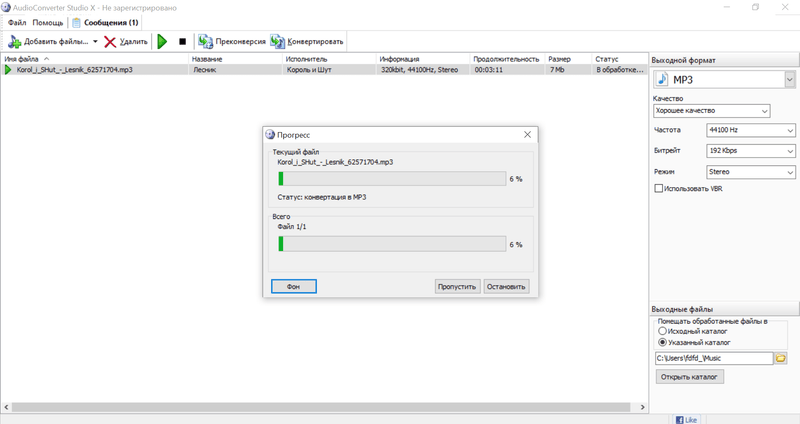The height and width of the screenshot is (424, 800).
Task: Click the Пропустить button
Action: (457, 286)
